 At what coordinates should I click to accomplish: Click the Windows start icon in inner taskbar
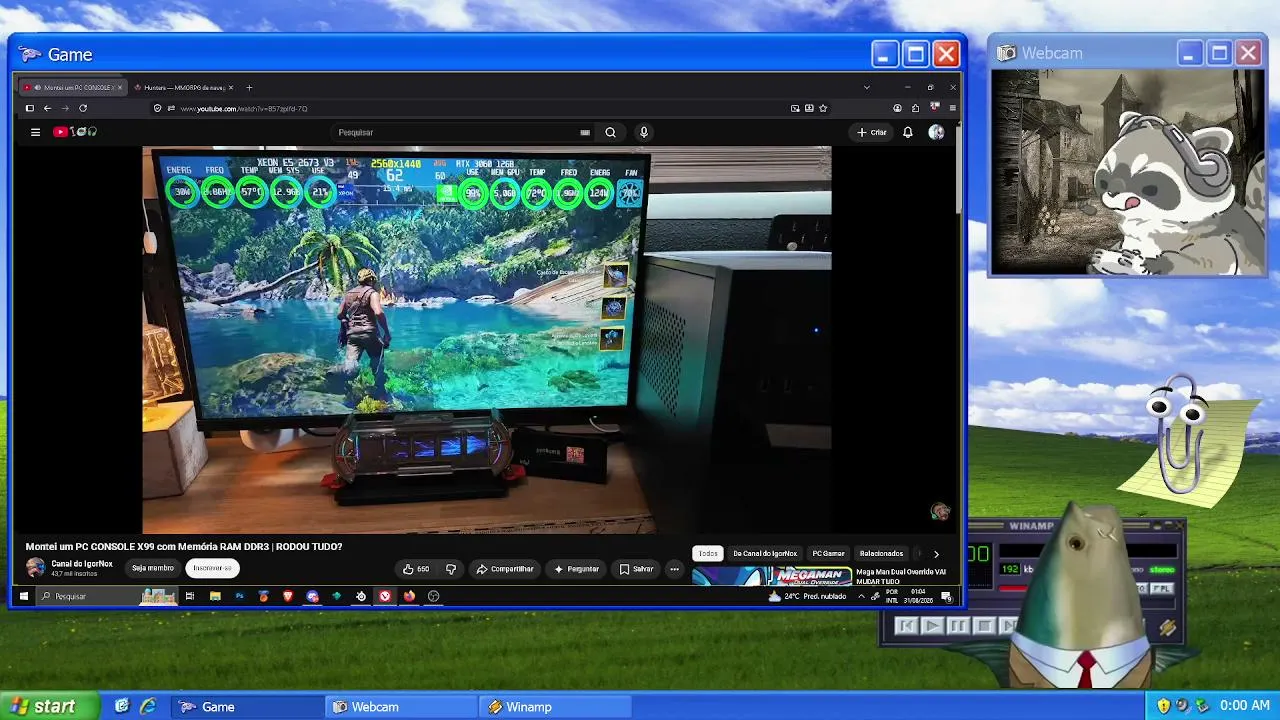click(x=23, y=596)
